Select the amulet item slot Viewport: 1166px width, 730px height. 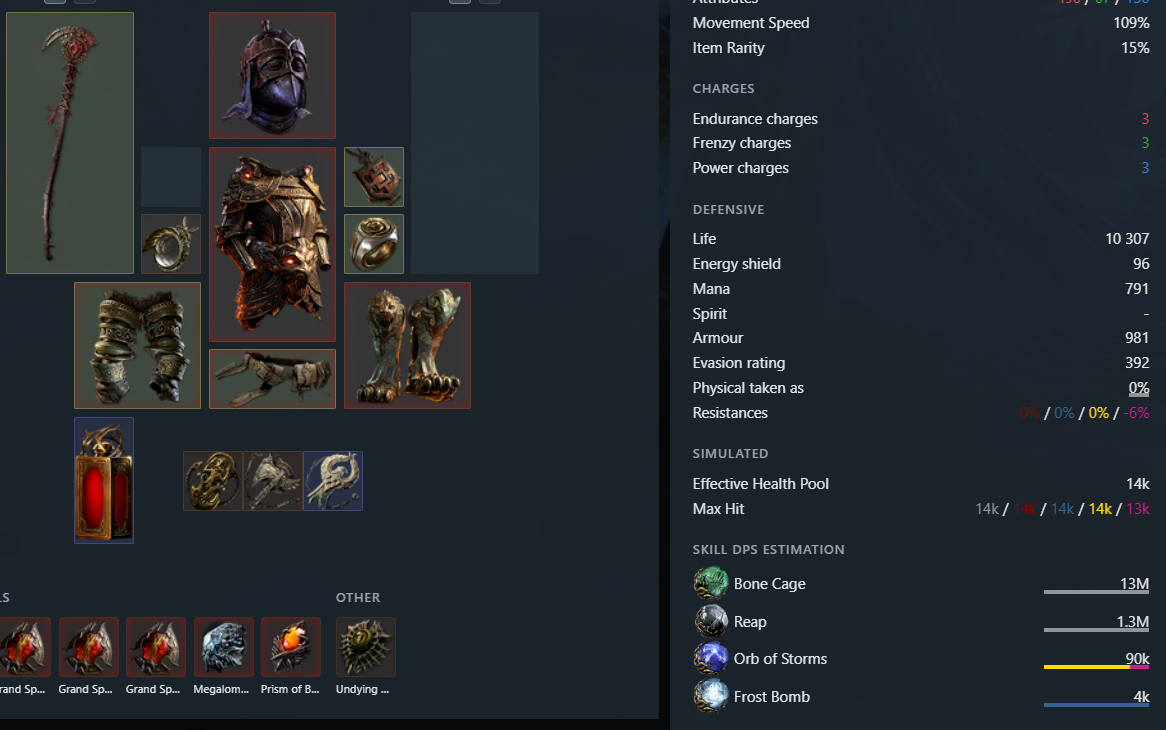[374, 177]
